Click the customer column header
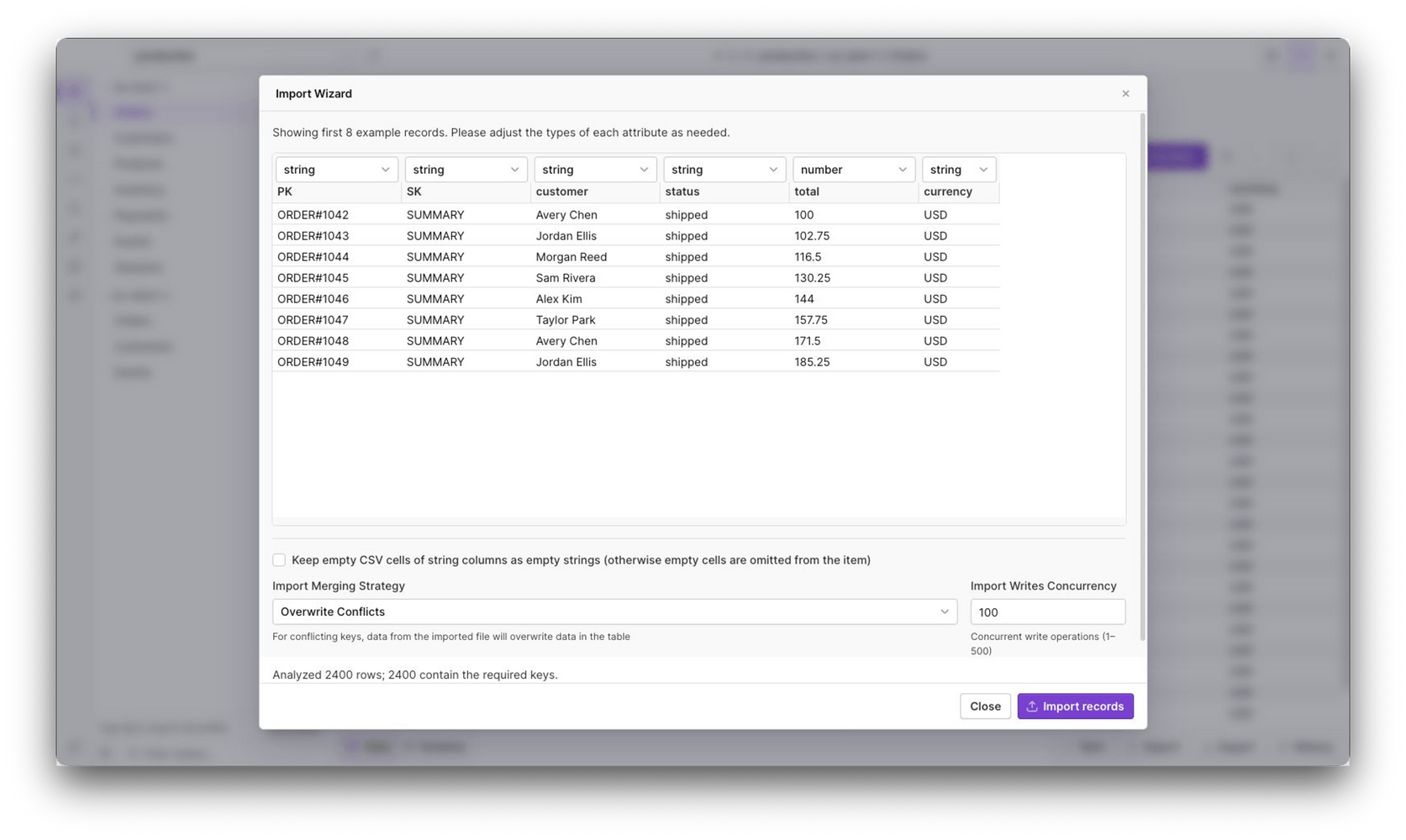The width and height of the screenshot is (1406, 840). [x=596, y=192]
